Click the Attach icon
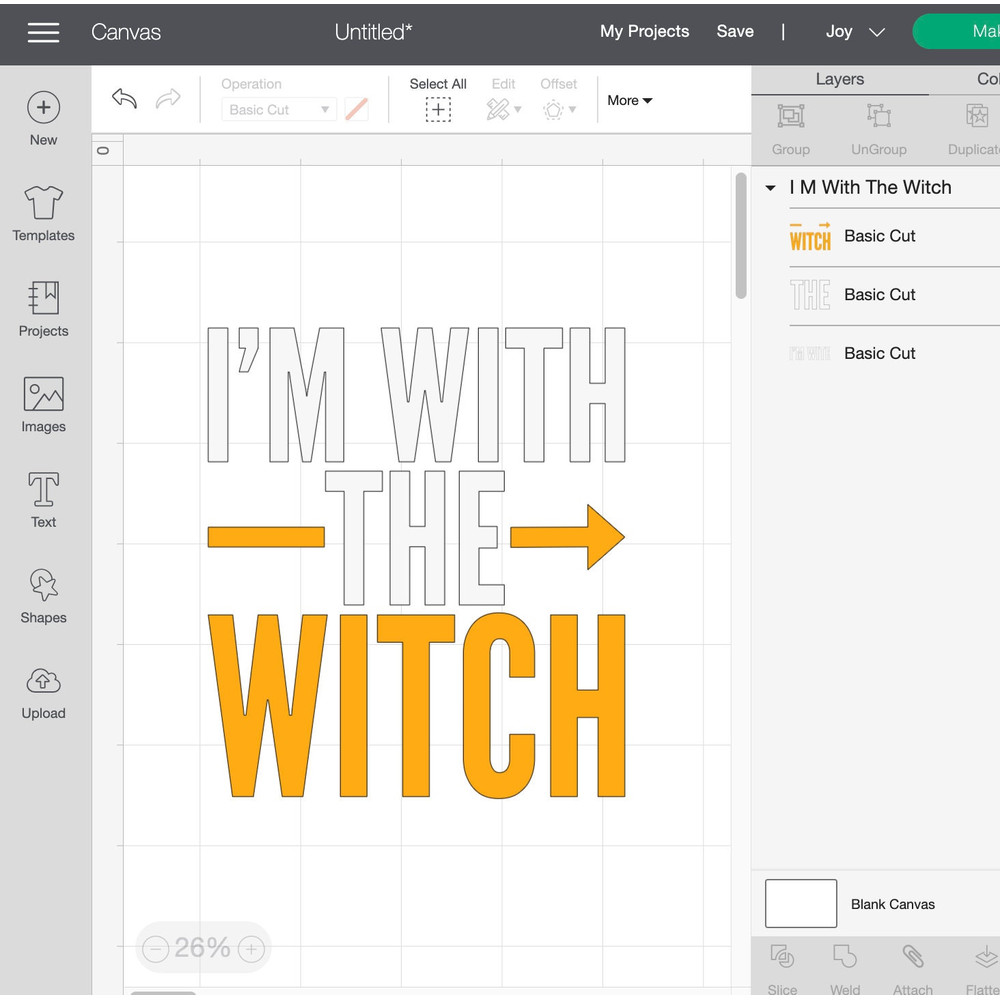The height and width of the screenshot is (1000, 1000). coord(912,963)
